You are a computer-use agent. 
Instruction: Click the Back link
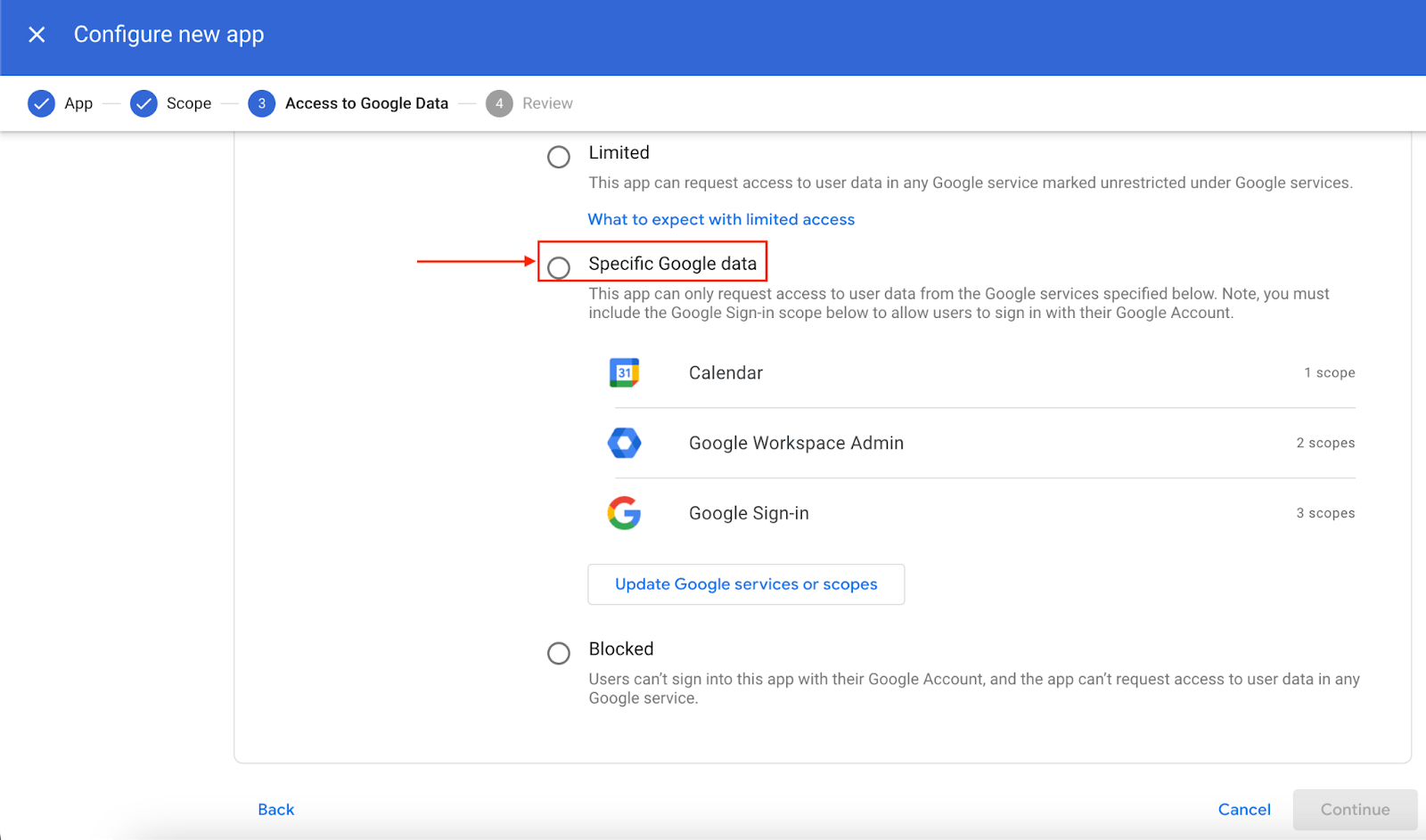275,810
